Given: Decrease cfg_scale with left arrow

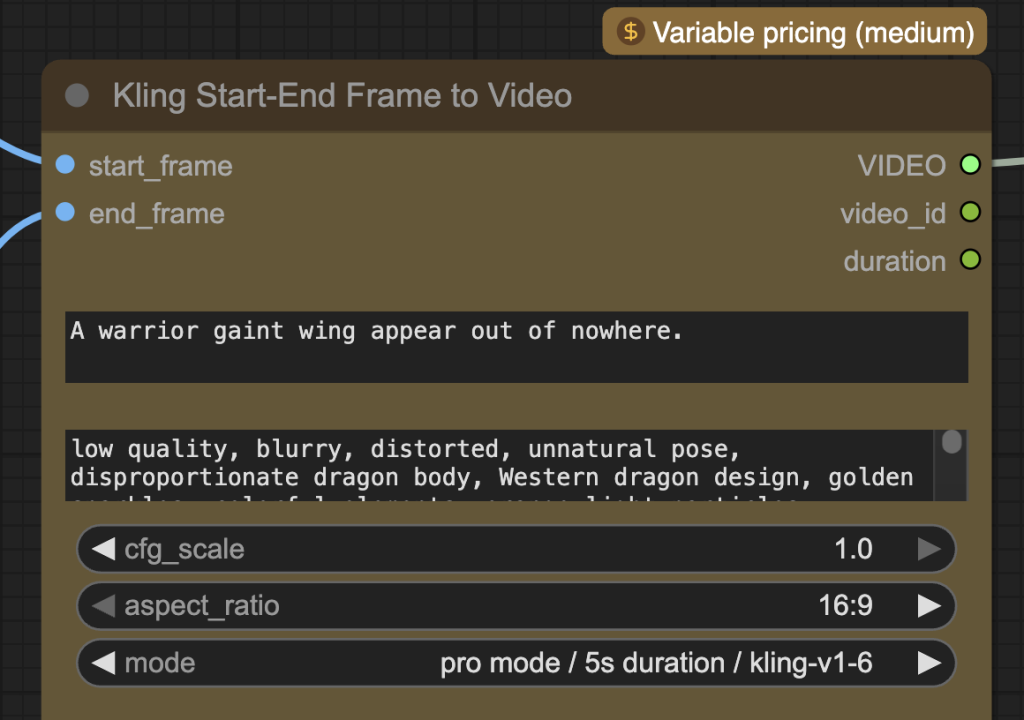Looking at the screenshot, I should tap(103, 549).
